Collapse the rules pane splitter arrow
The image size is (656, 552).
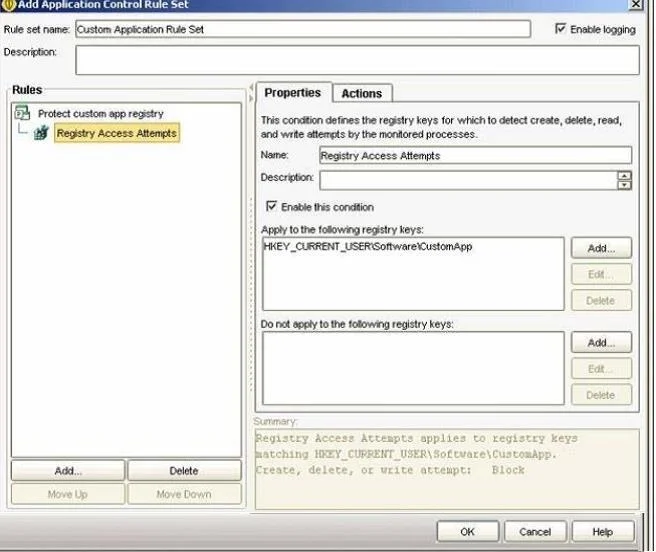tap(251, 88)
